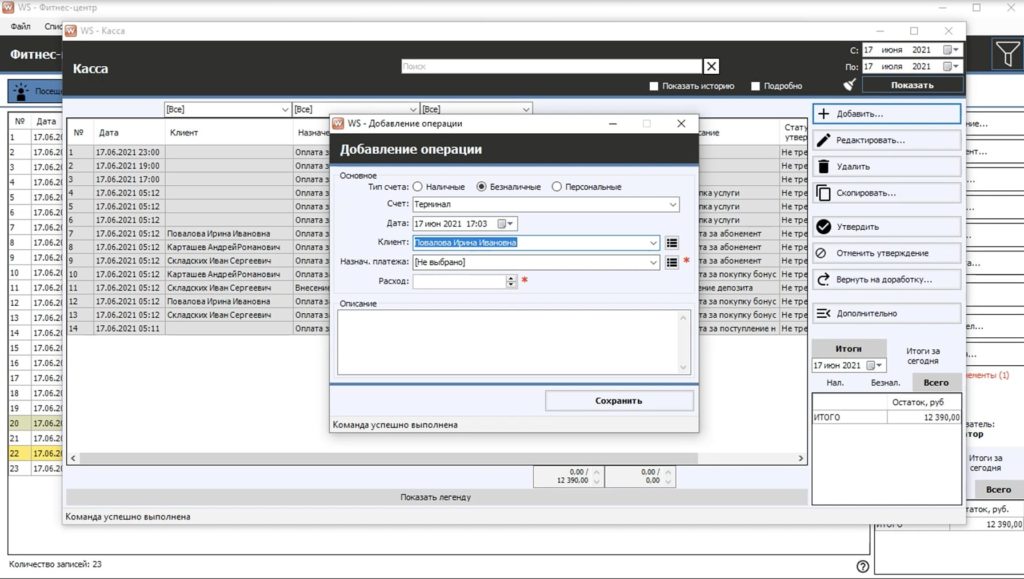Click Показать легенду button
The width and height of the screenshot is (1024, 579).
[x=436, y=497]
